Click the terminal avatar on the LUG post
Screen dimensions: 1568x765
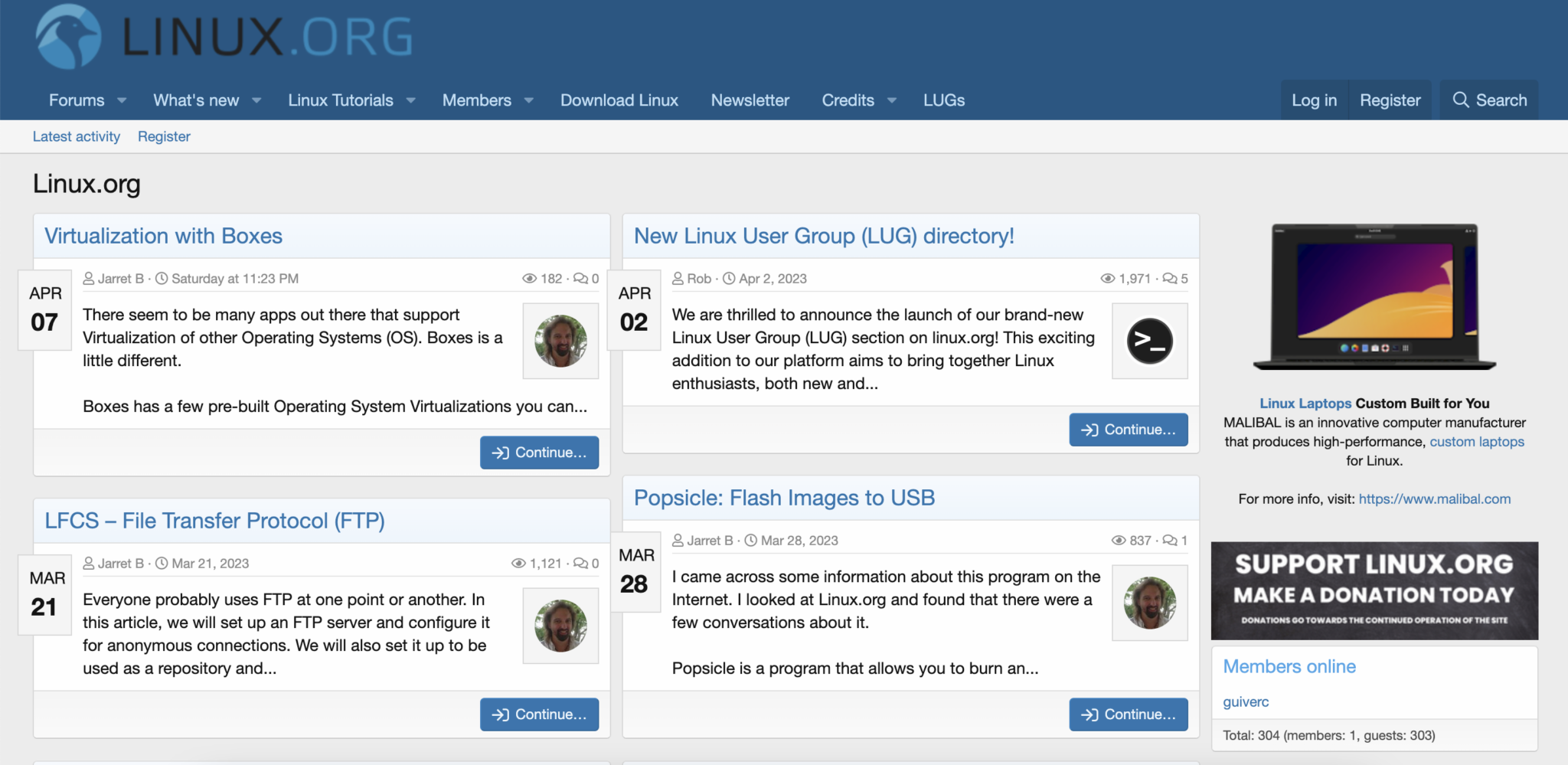[1149, 342]
